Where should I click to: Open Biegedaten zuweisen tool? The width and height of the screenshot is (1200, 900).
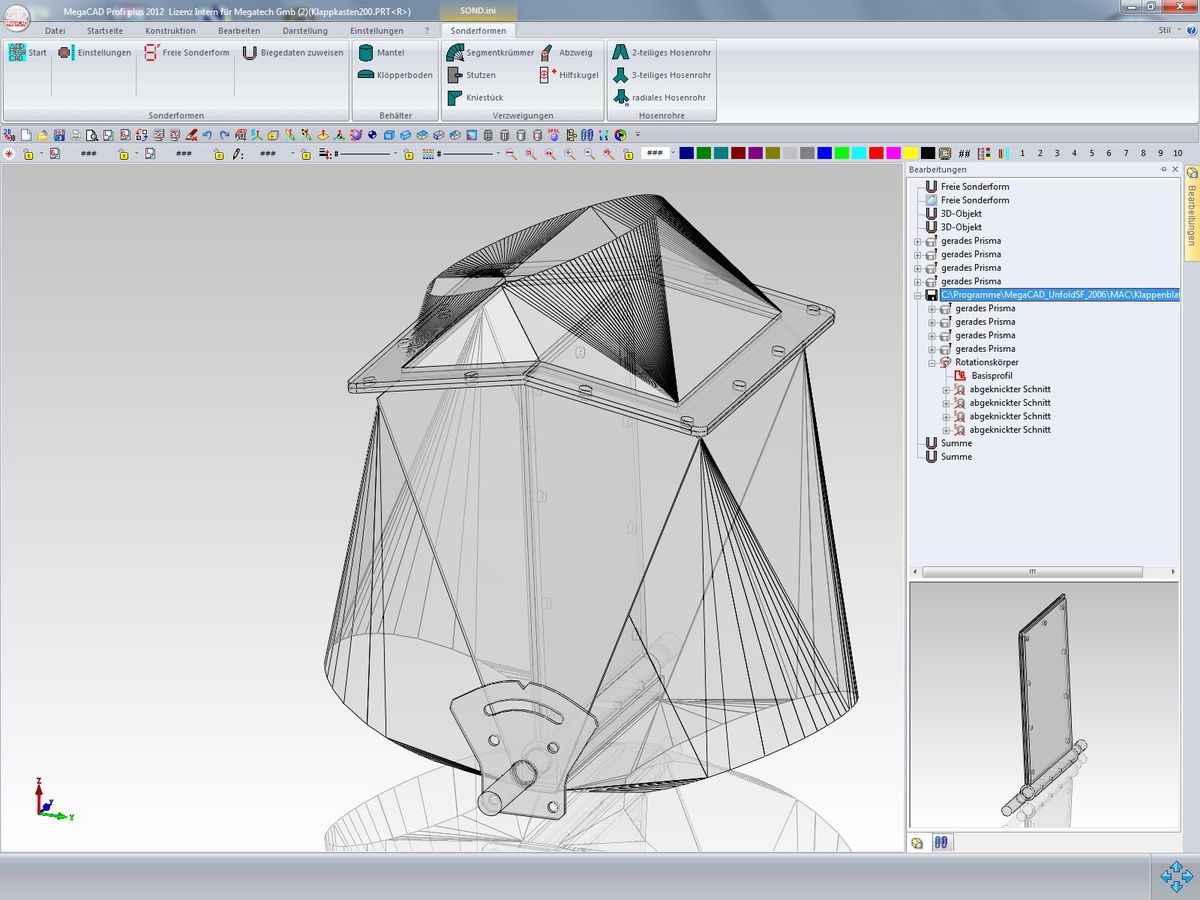293,52
